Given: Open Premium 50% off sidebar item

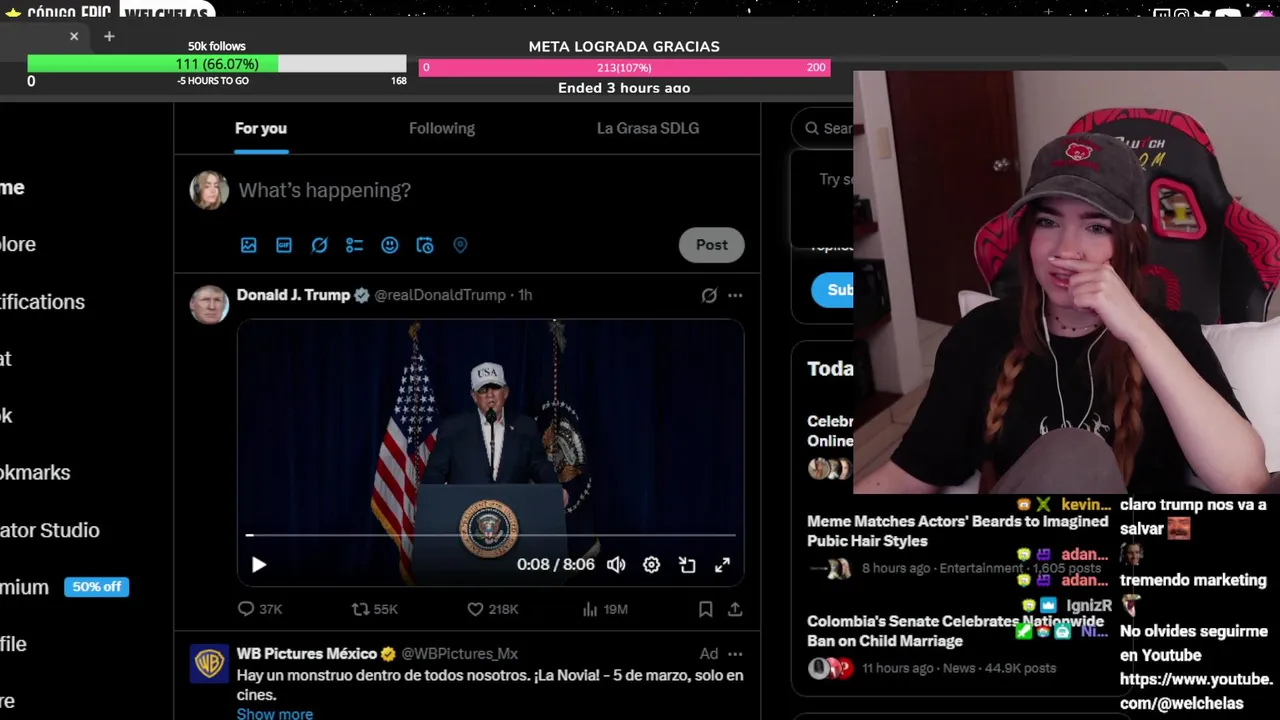Looking at the screenshot, I should (x=65, y=587).
